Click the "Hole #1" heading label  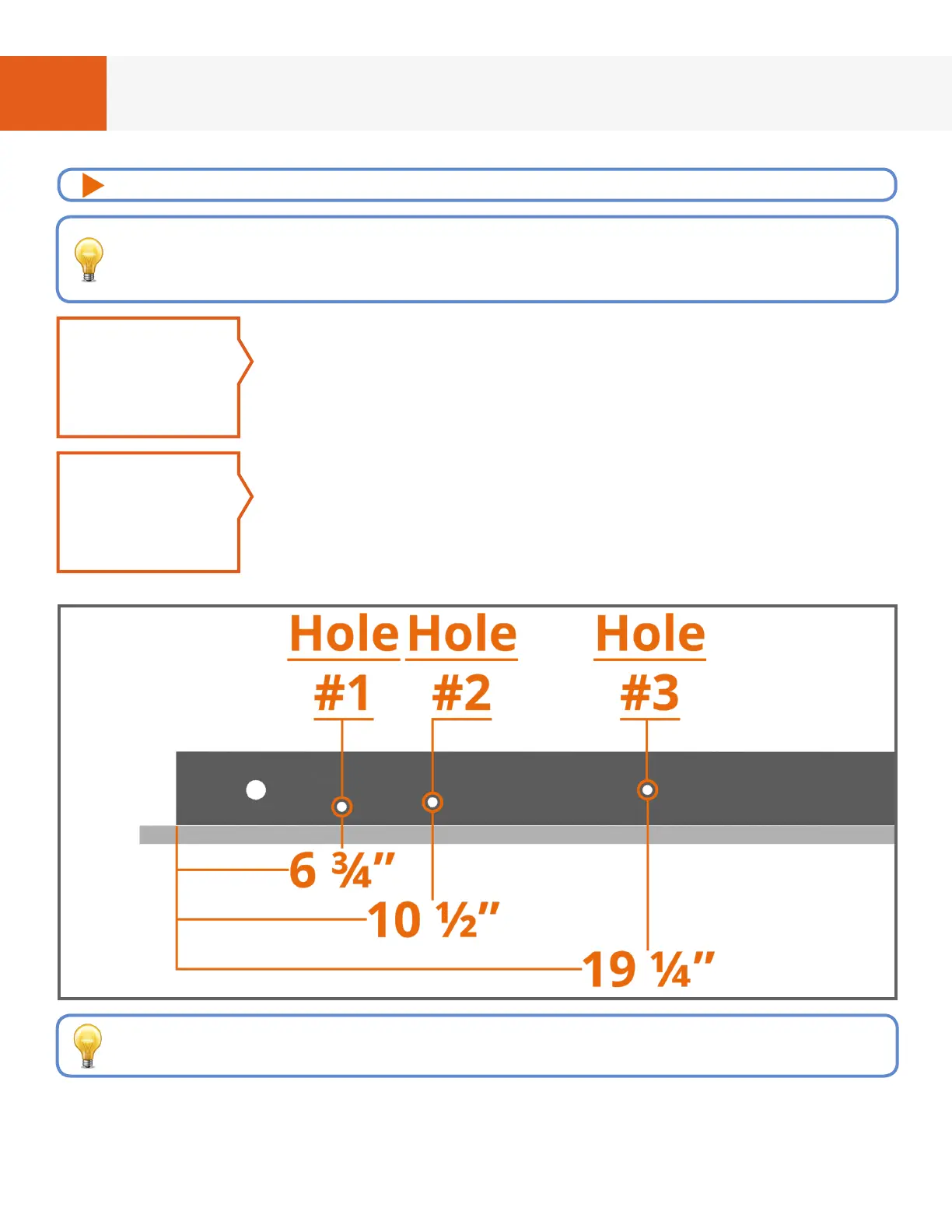(344, 663)
